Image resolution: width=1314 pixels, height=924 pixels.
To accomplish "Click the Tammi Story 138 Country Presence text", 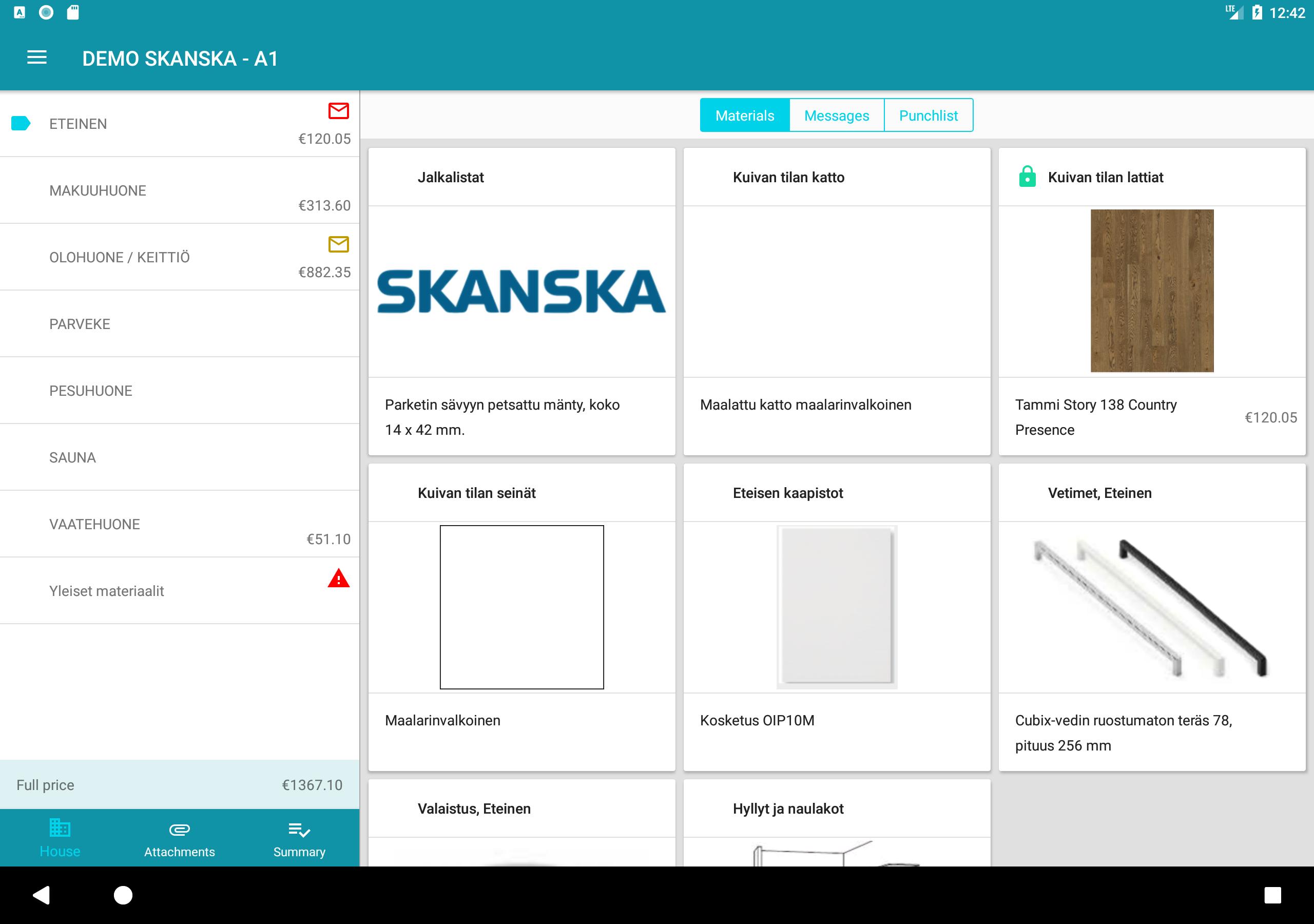I will 1095,417.
